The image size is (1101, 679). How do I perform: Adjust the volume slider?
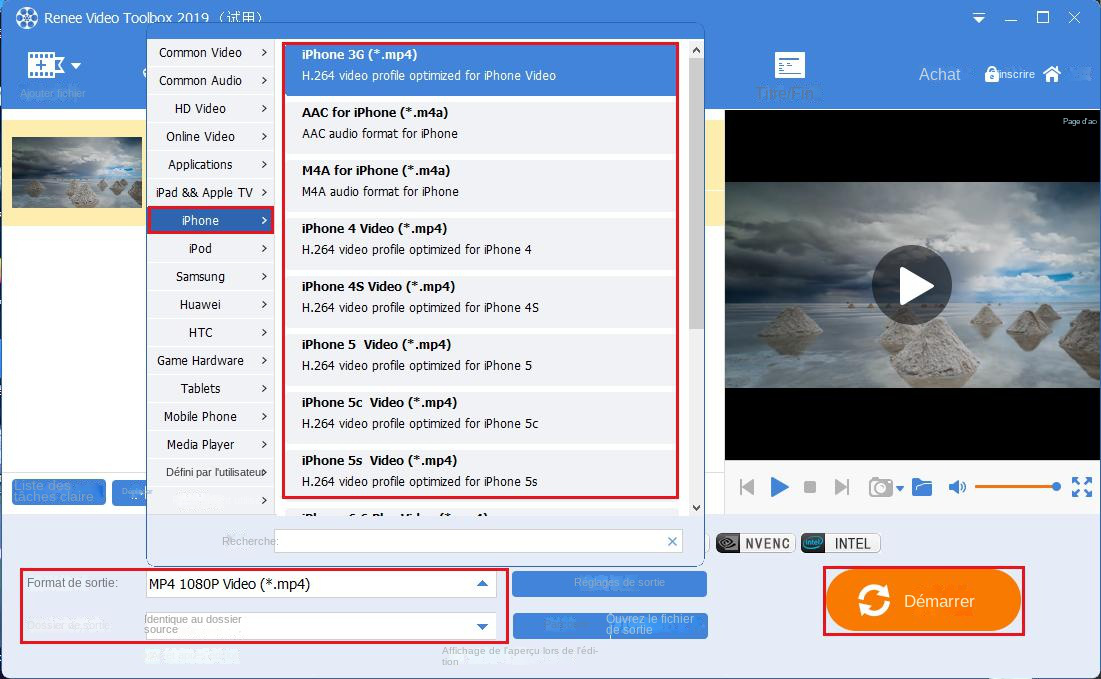point(1015,487)
